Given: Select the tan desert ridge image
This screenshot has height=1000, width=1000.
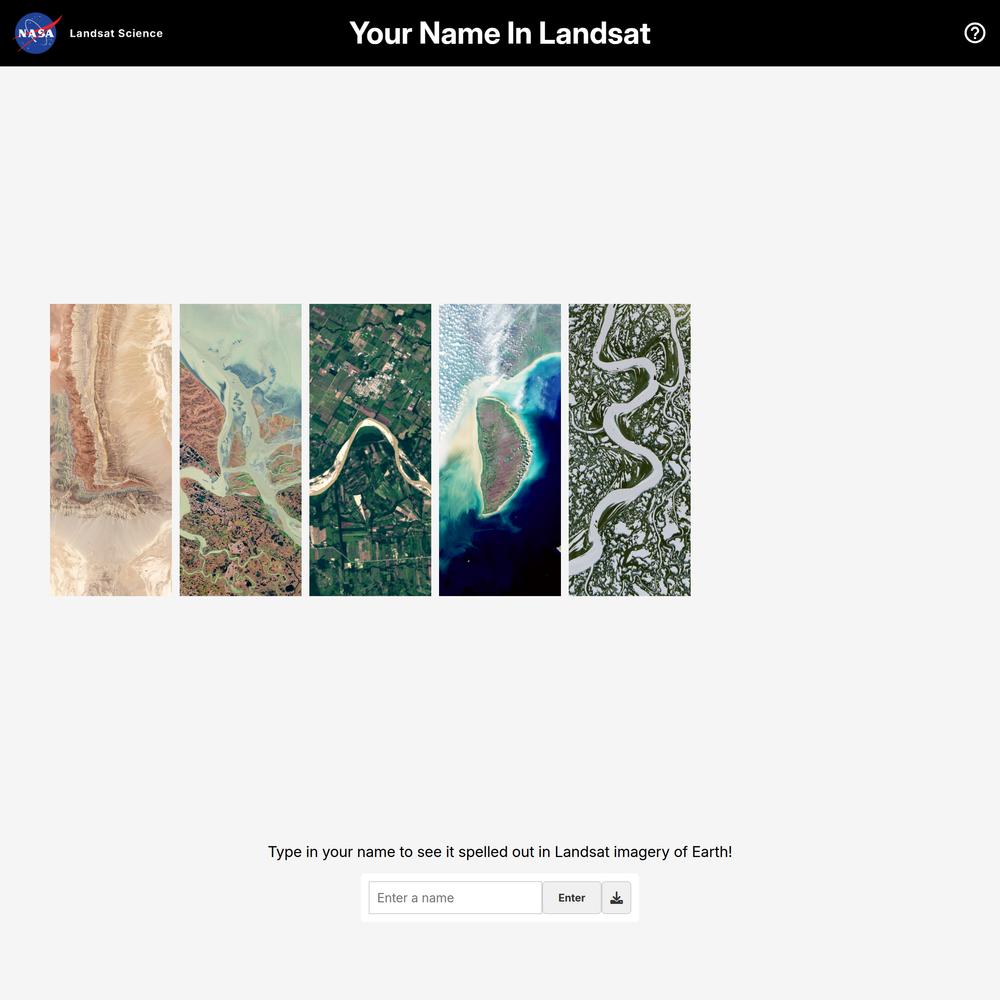Looking at the screenshot, I should tap(111, 450).
